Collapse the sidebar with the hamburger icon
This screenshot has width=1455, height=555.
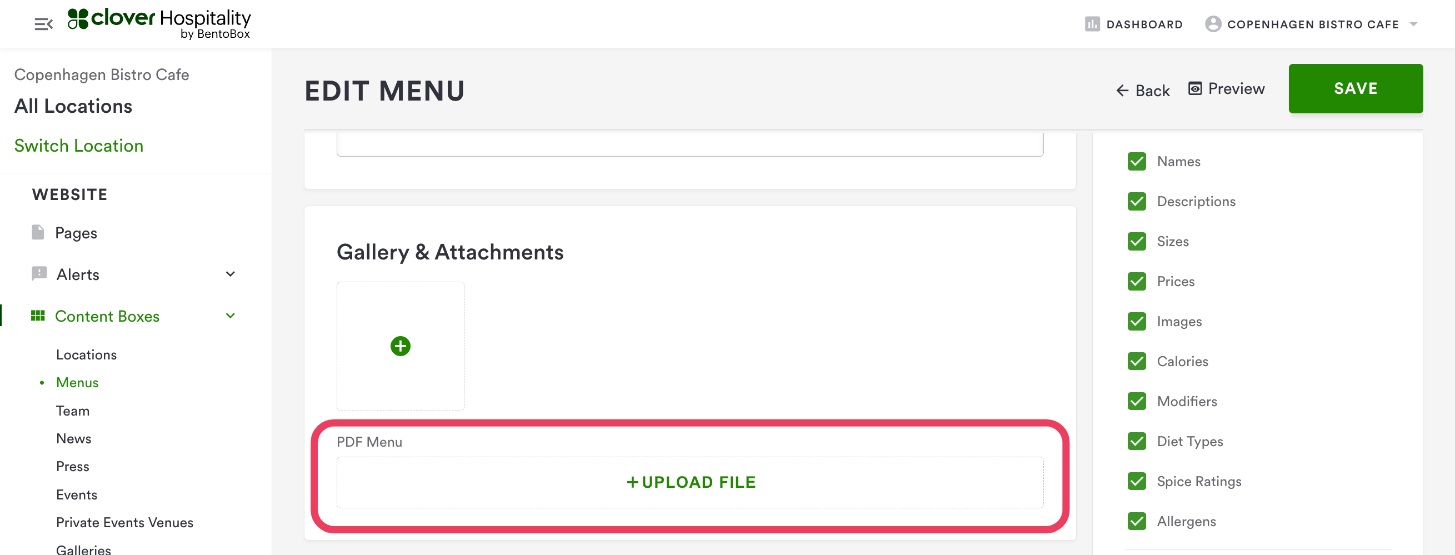[x=43, y=24]
